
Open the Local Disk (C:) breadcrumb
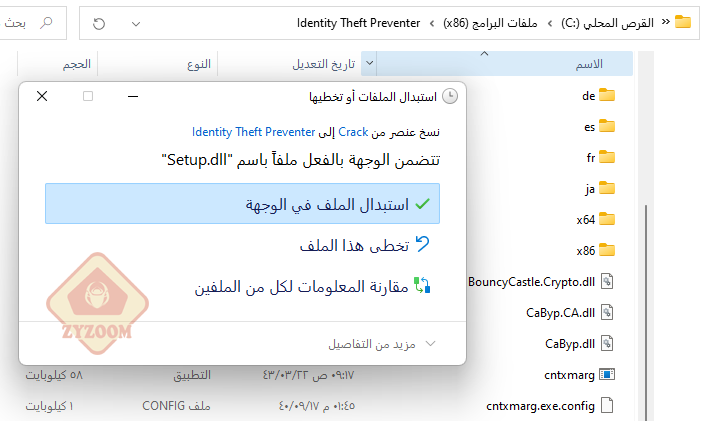[x=607, y=23]
